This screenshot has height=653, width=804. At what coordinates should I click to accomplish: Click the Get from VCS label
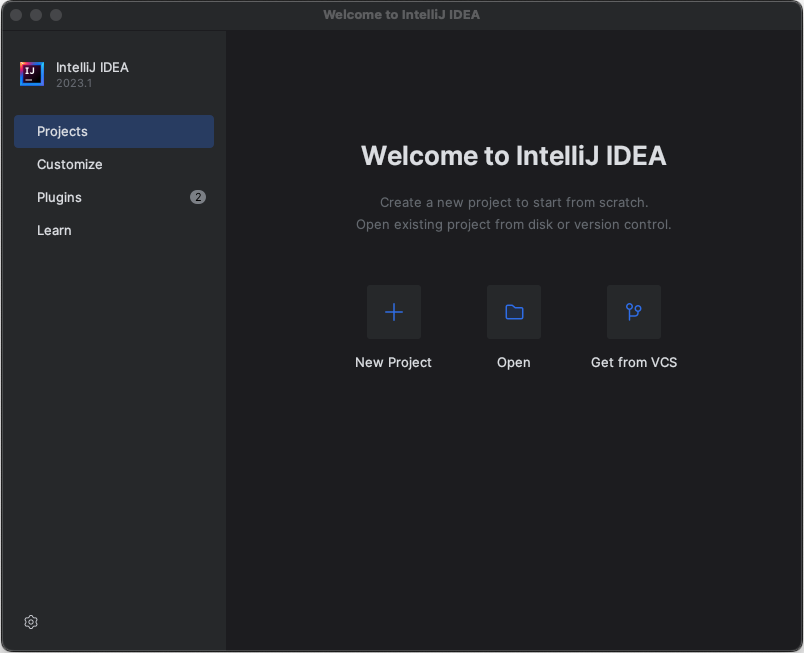click(634, 362)
